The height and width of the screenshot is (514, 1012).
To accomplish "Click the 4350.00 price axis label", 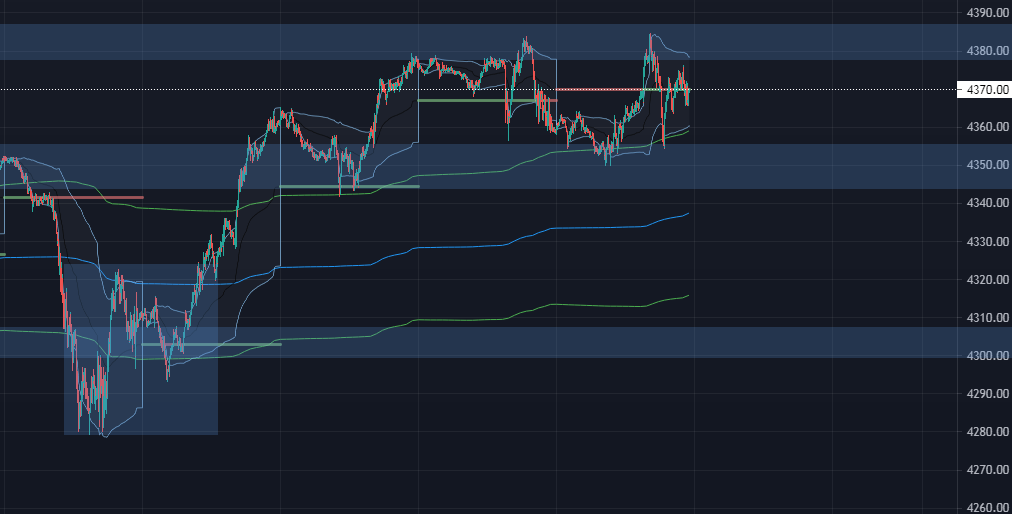I will (988, 165).
